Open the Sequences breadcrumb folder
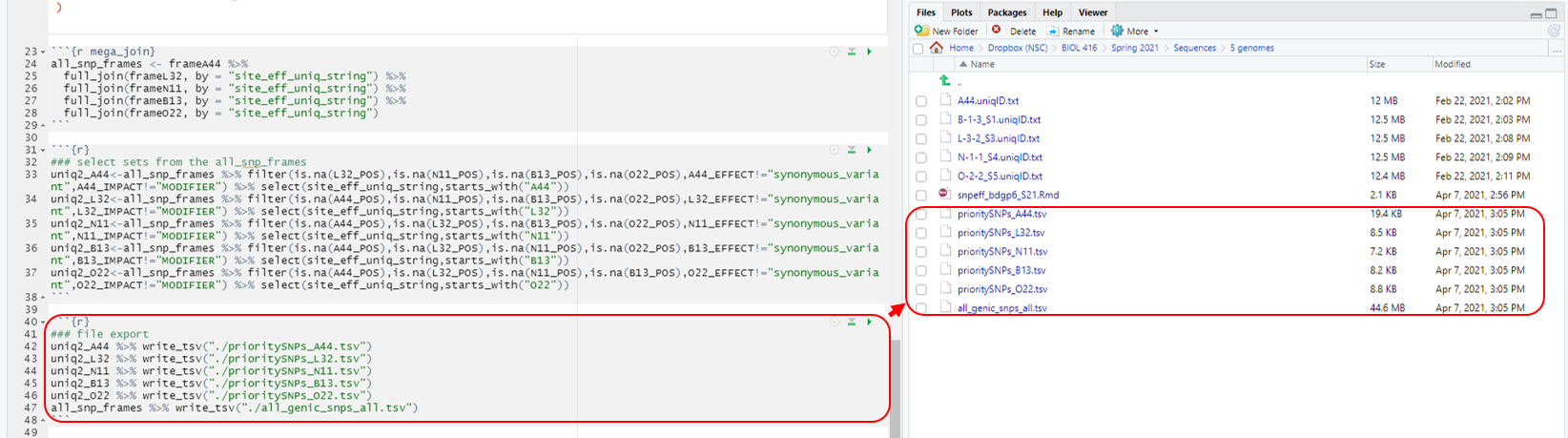This screenshot has width=1568, height=438. [1194, 48]
